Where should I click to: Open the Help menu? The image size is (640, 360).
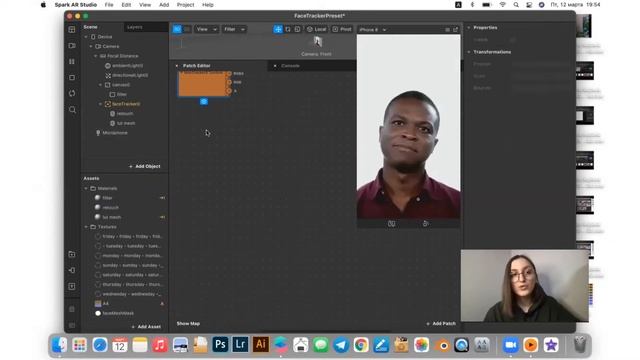click(x=208, y=5)
